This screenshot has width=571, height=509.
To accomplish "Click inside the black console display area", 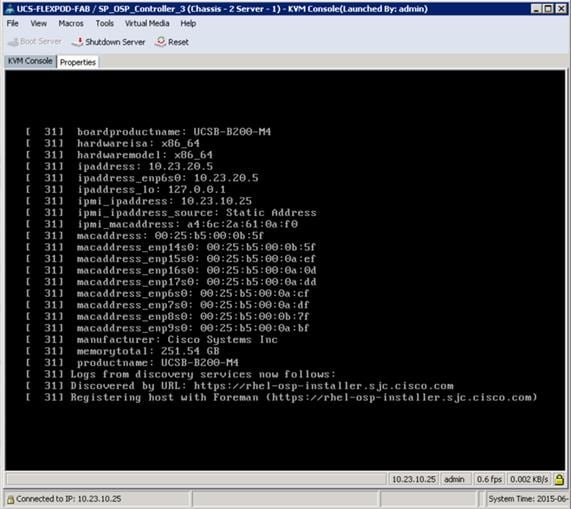I will [285, 270].
